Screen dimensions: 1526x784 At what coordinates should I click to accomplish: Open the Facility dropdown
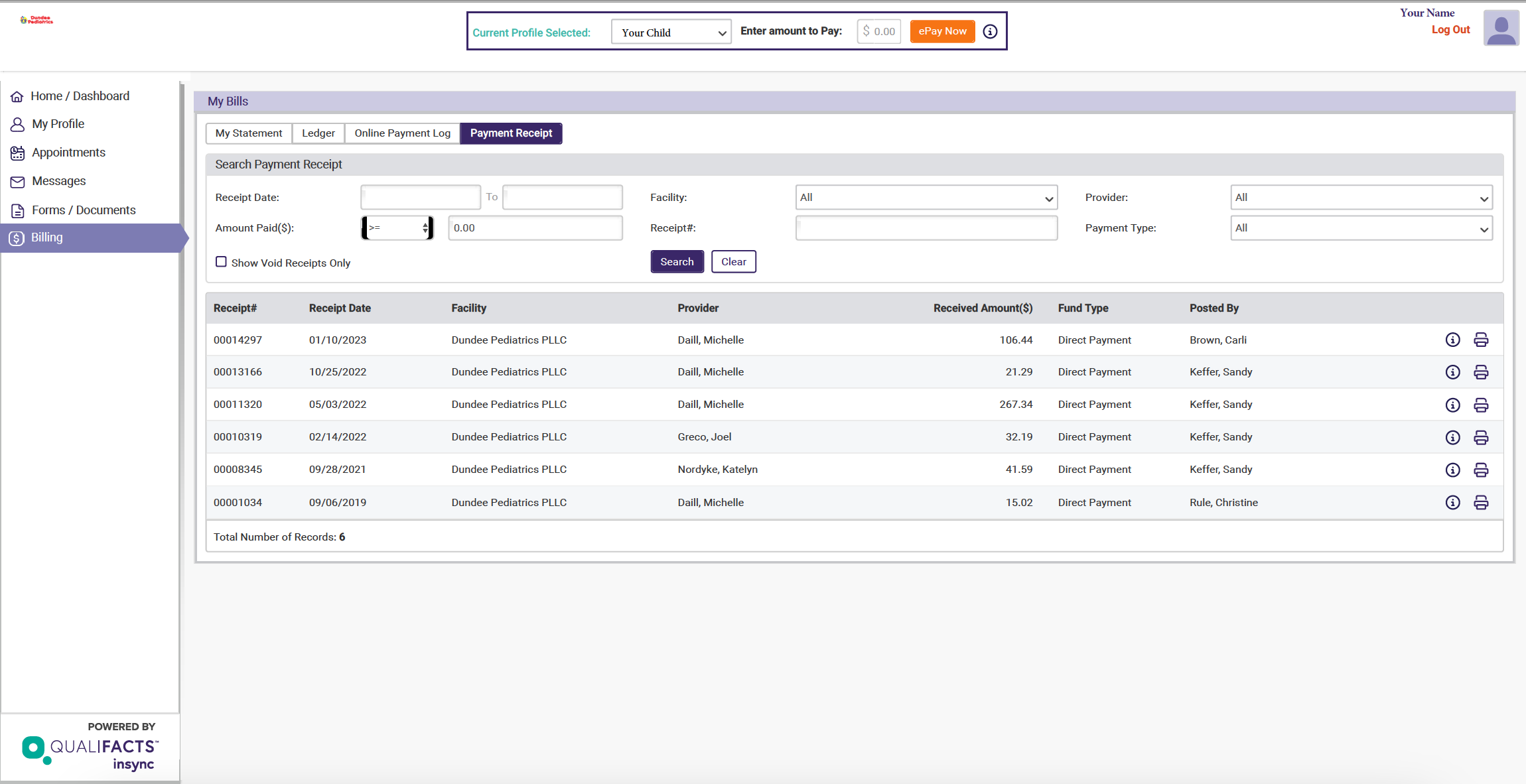tap(926, 198)
